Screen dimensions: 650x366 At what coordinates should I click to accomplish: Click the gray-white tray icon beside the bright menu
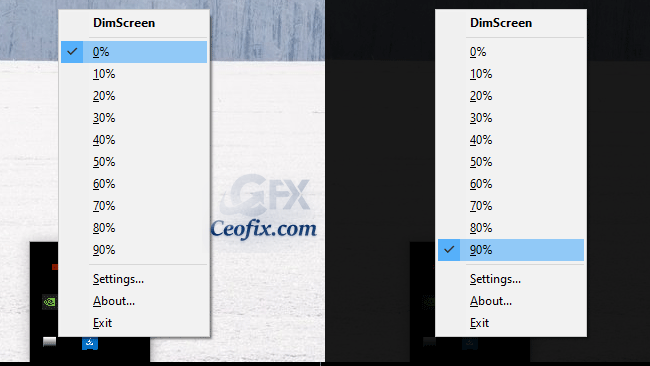49,342
